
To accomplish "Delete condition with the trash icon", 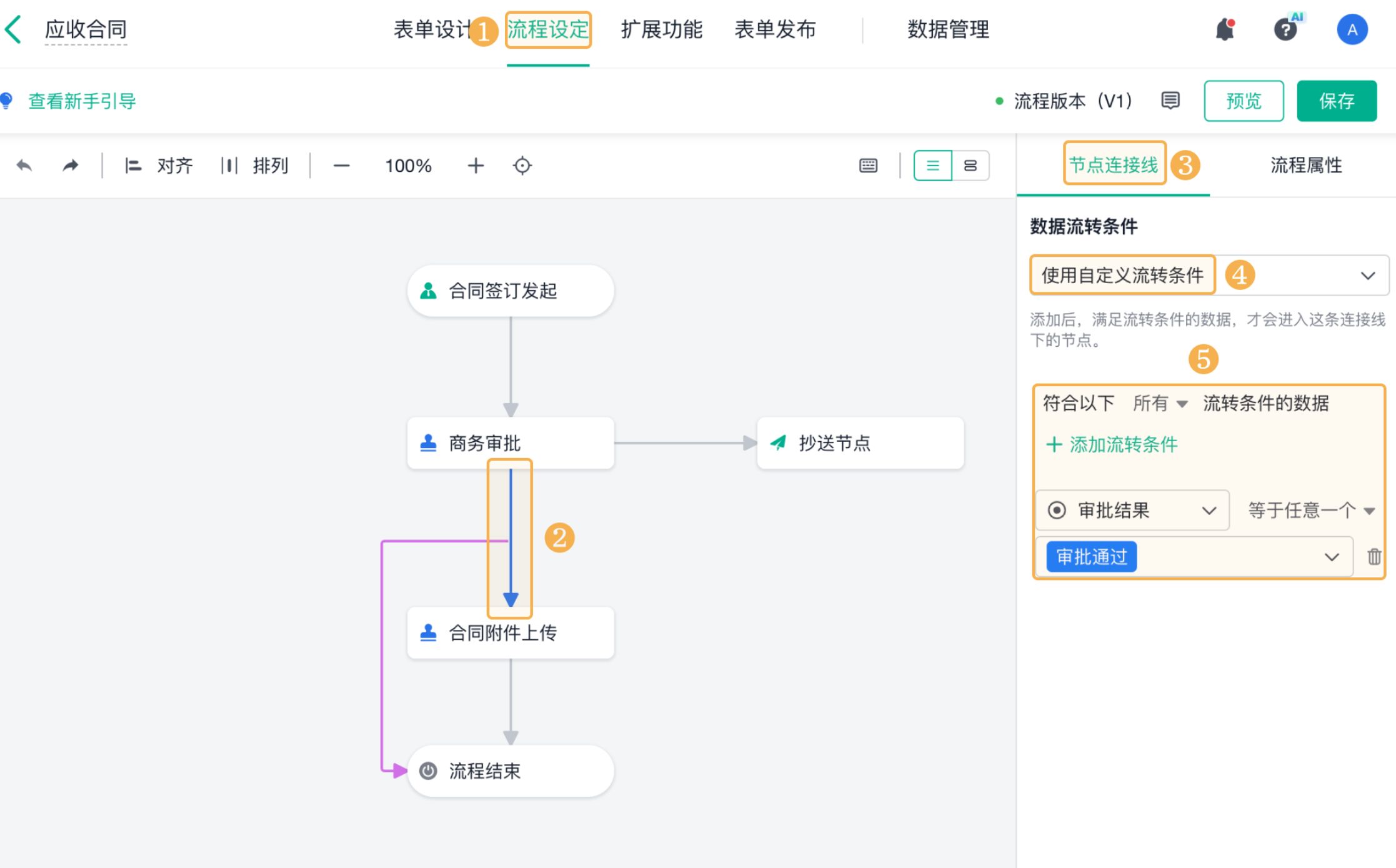I will click(x=1374, y=556).
